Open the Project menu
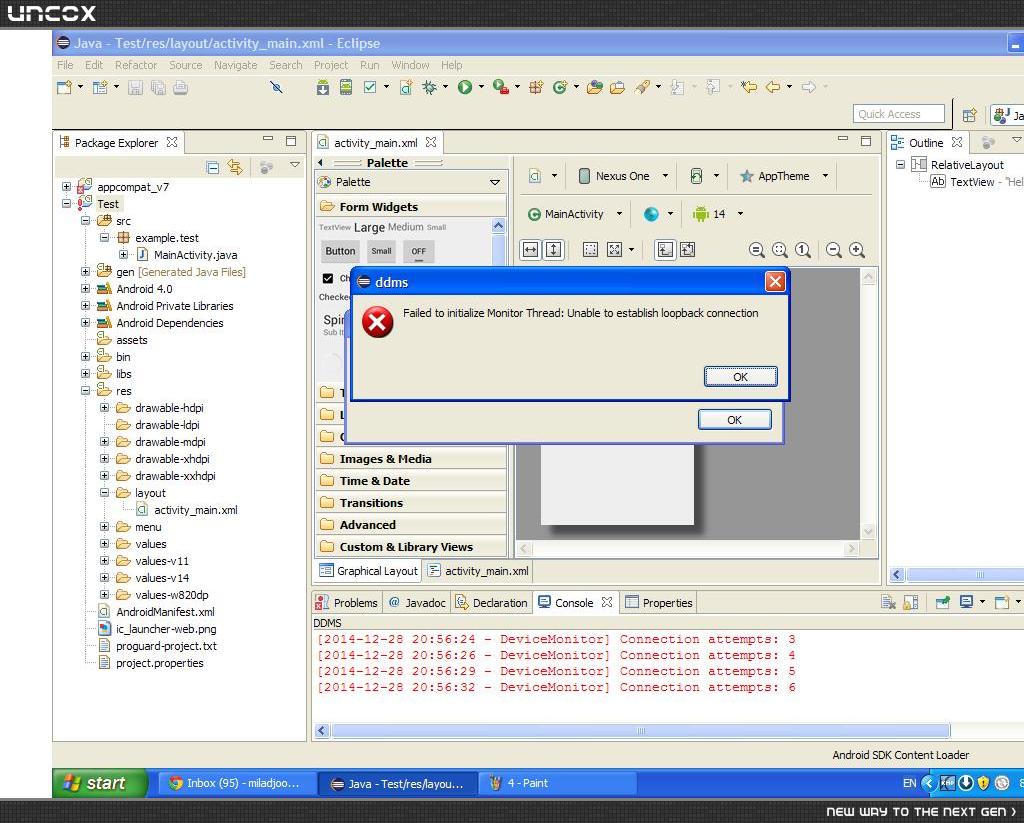Image resolution: width=1024 pixels, height=823 pixels. tap(330, 65)
